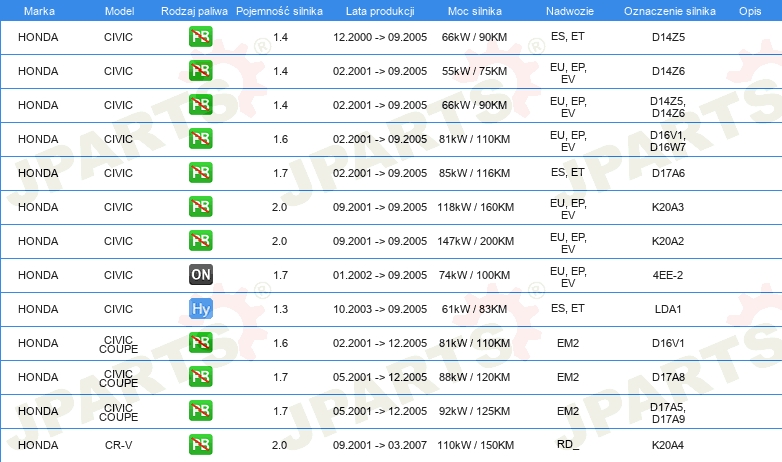Screen dimensions: 782x462
Task: Click production dates 01.2002 -> 09.2005
Action: 380,275
